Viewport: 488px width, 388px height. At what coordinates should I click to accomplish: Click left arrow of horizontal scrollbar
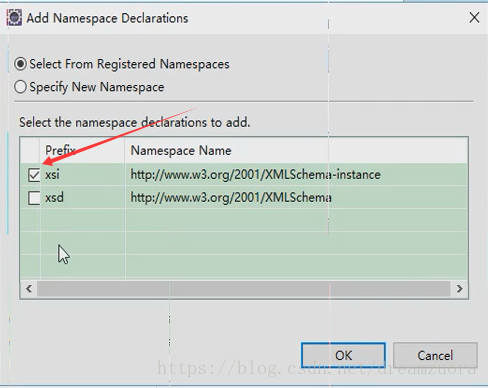29,288
